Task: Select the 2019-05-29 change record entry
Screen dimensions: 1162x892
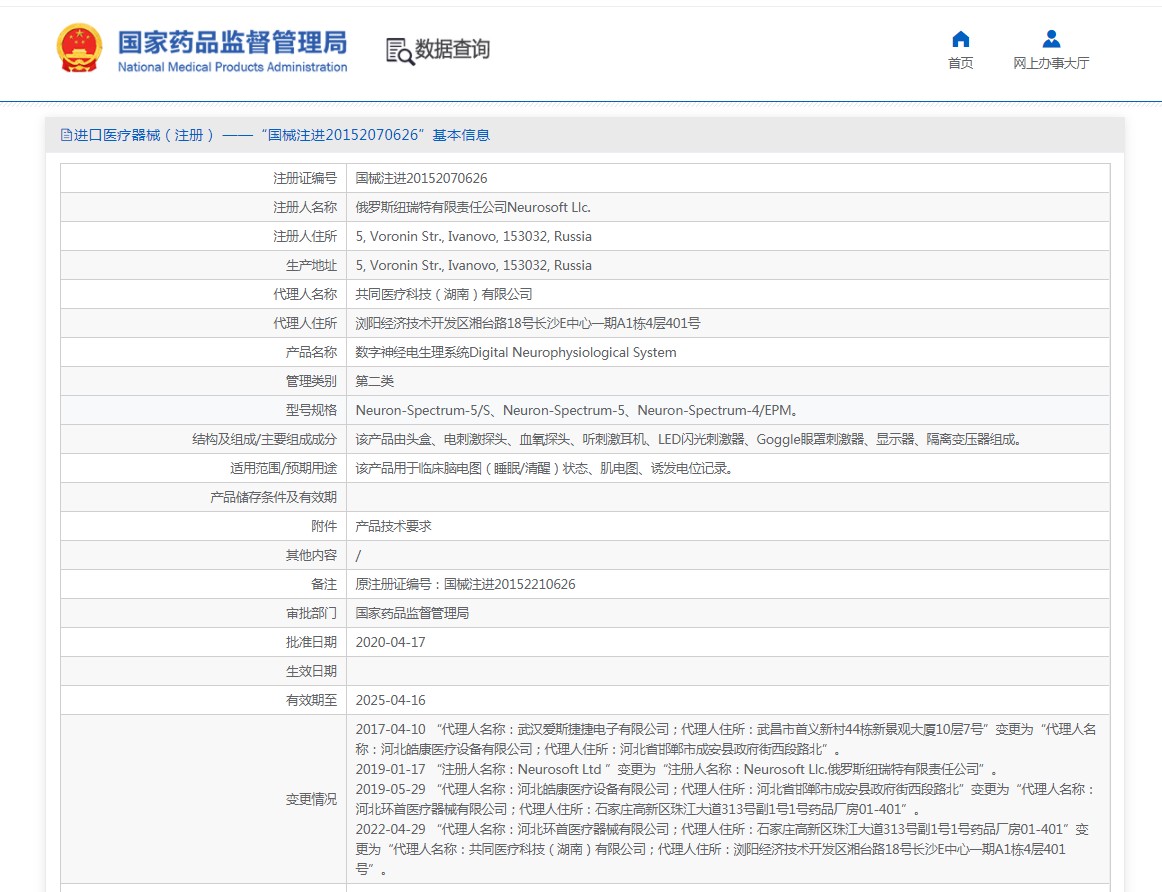Action: (x=725, y=799)
